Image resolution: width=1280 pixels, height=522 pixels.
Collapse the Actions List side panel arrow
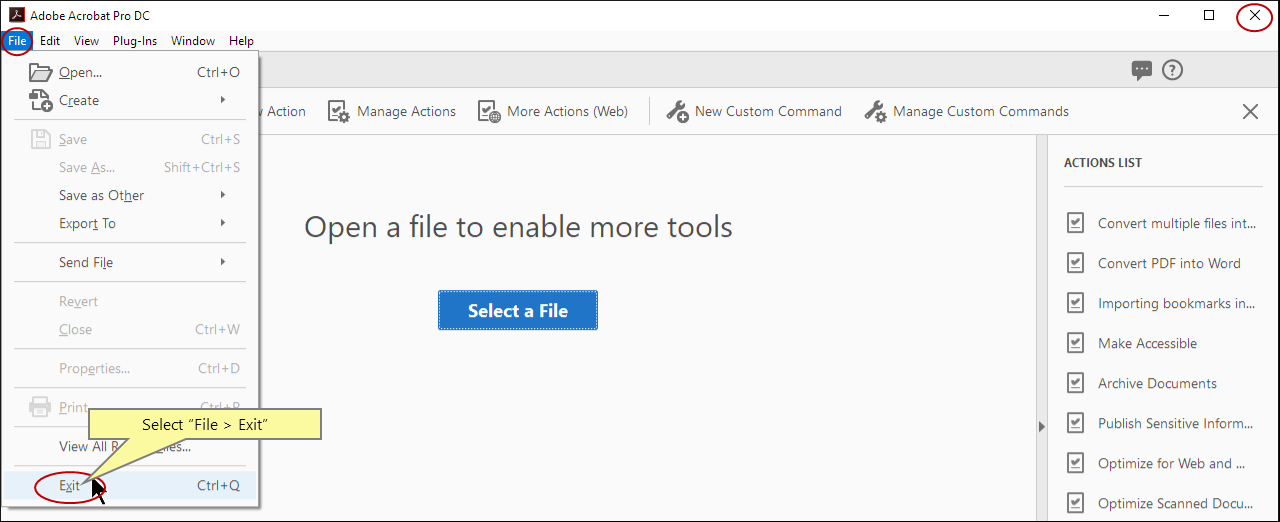tap(1041, 426)
